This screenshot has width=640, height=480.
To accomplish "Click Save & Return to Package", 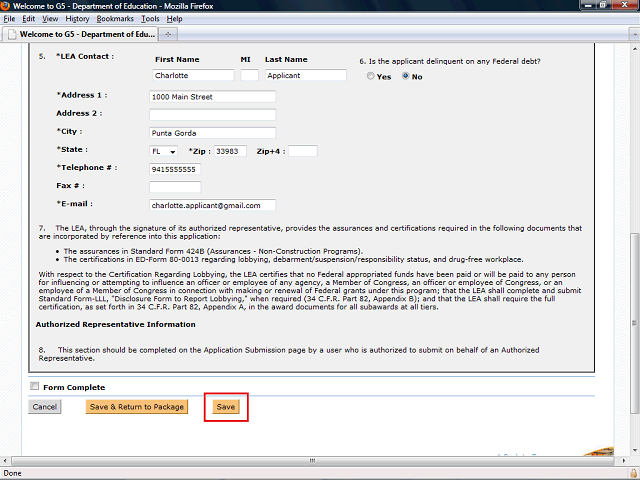I will [137, 407].
